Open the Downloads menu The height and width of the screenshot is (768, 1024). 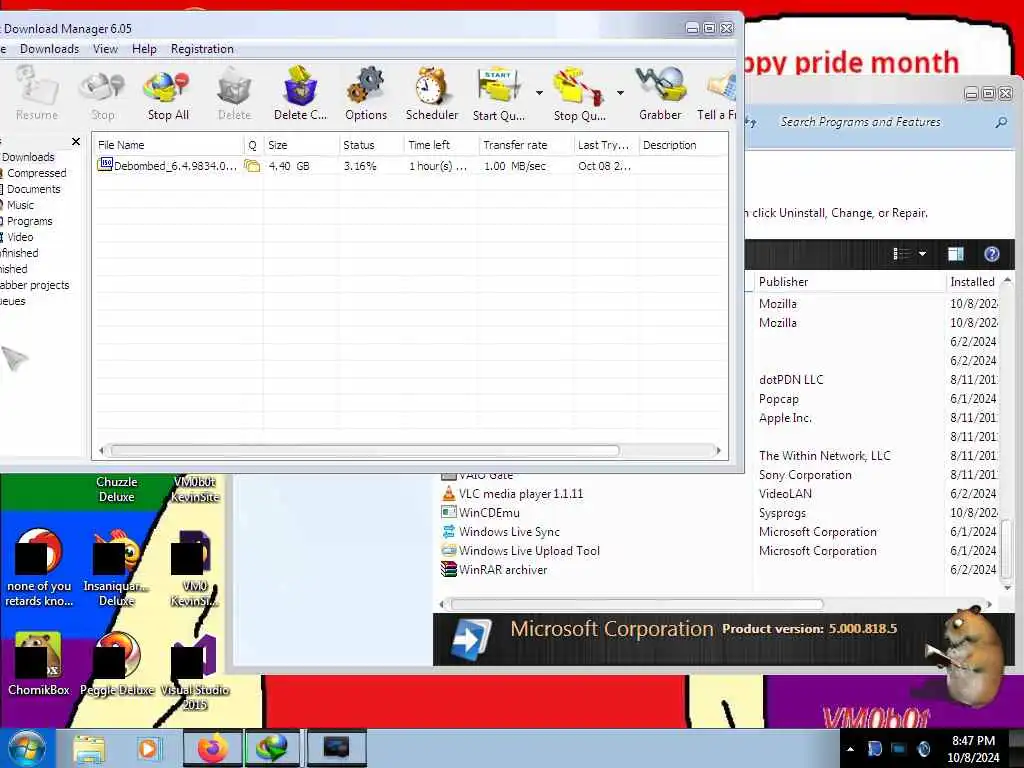pos(50,49)
